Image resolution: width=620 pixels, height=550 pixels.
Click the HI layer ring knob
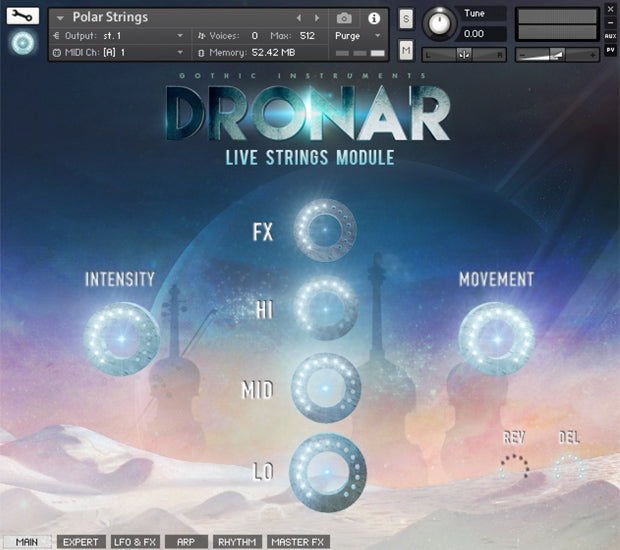pyautogui.click(x=326, y=309)
